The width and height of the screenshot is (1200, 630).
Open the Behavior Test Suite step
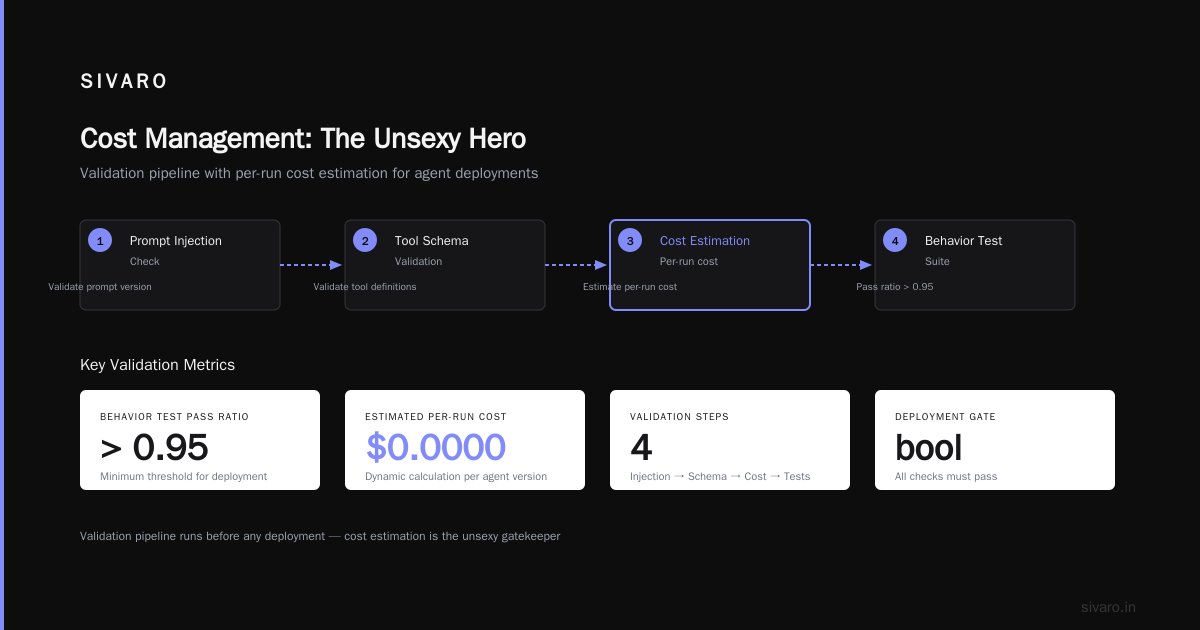[975, 265]
